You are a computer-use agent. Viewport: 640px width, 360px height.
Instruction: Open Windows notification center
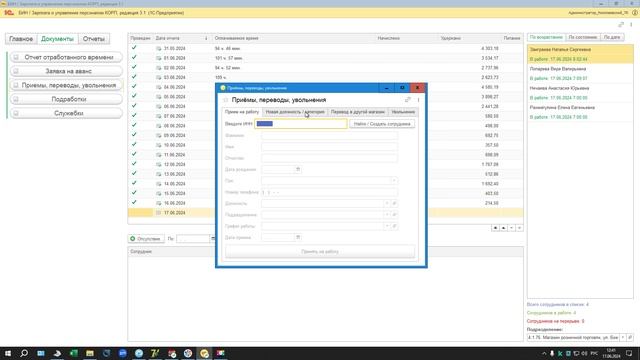629,353
